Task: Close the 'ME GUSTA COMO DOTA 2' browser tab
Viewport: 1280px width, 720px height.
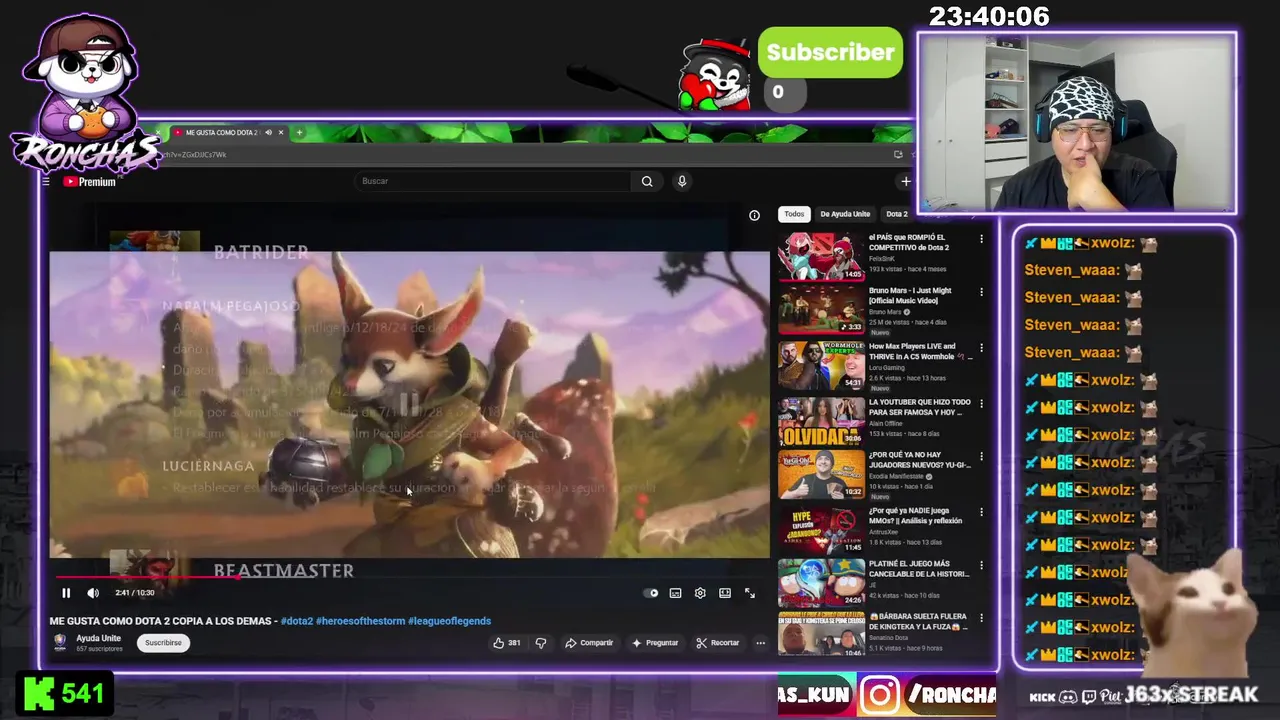Action: (281, 132)
